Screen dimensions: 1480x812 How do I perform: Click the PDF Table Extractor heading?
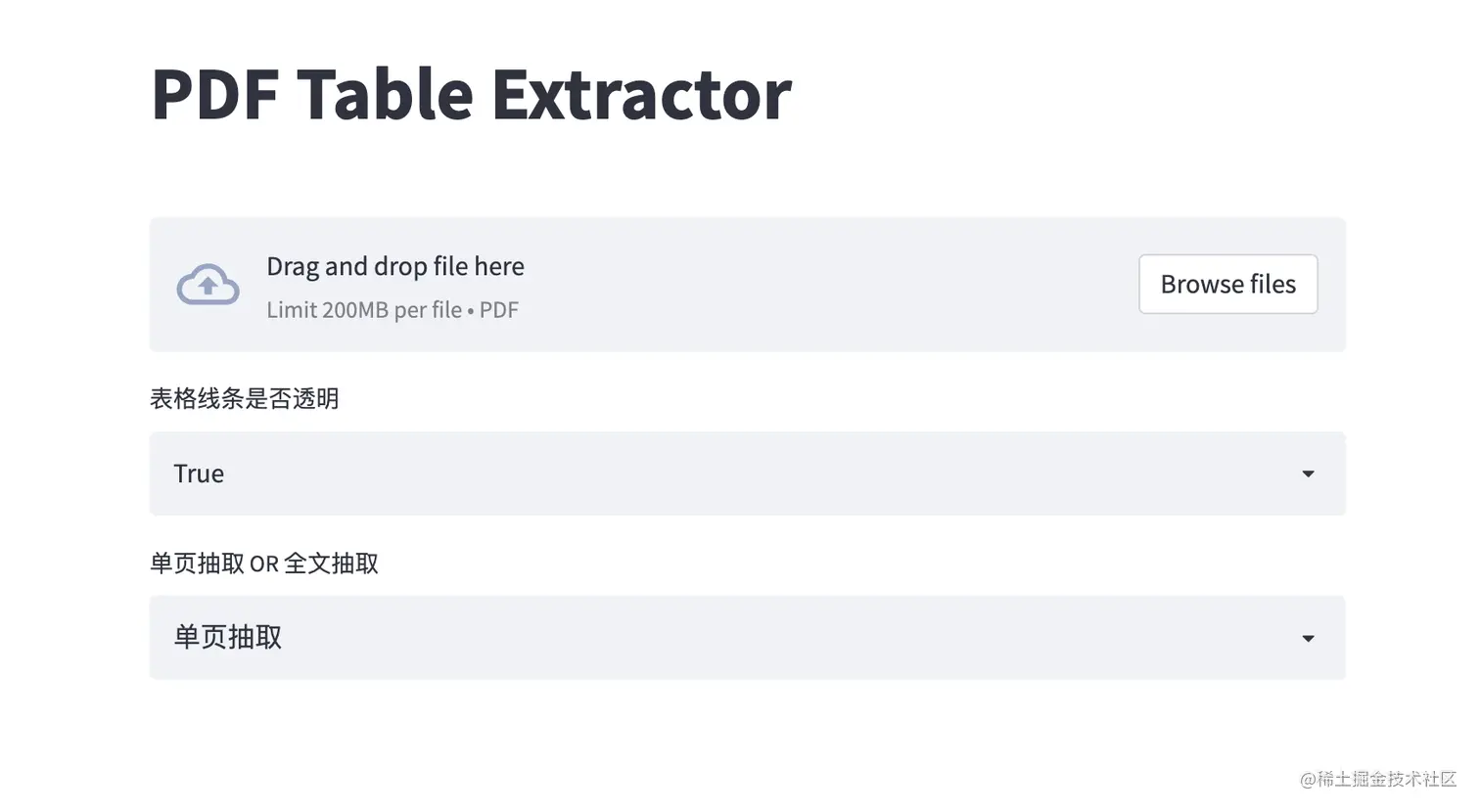point(471,94)
